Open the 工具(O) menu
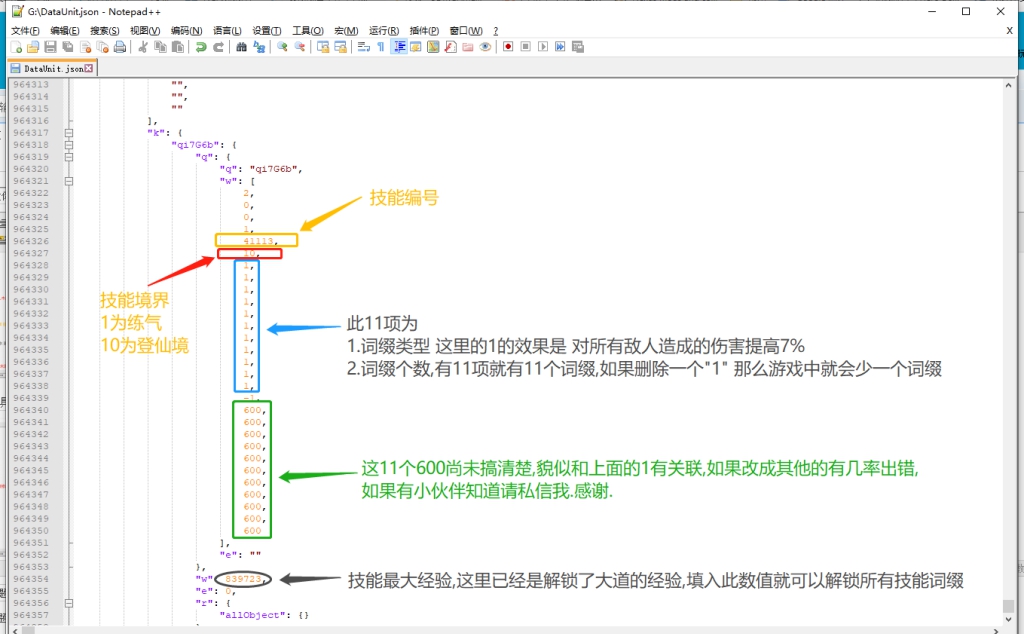1024x634 pixels. click(308, 31)
